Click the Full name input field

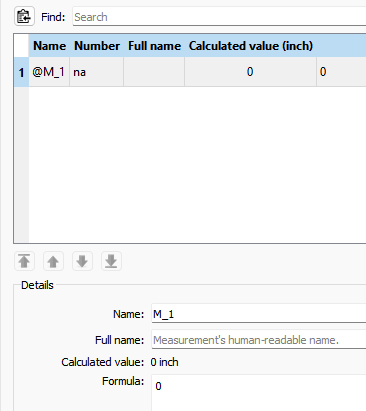tap(259, 339)
